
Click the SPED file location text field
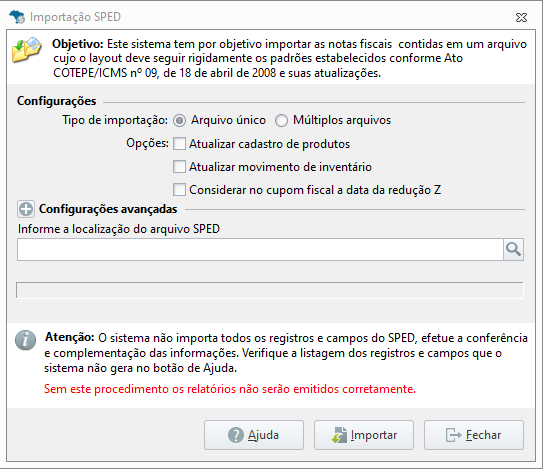point(260,249)
